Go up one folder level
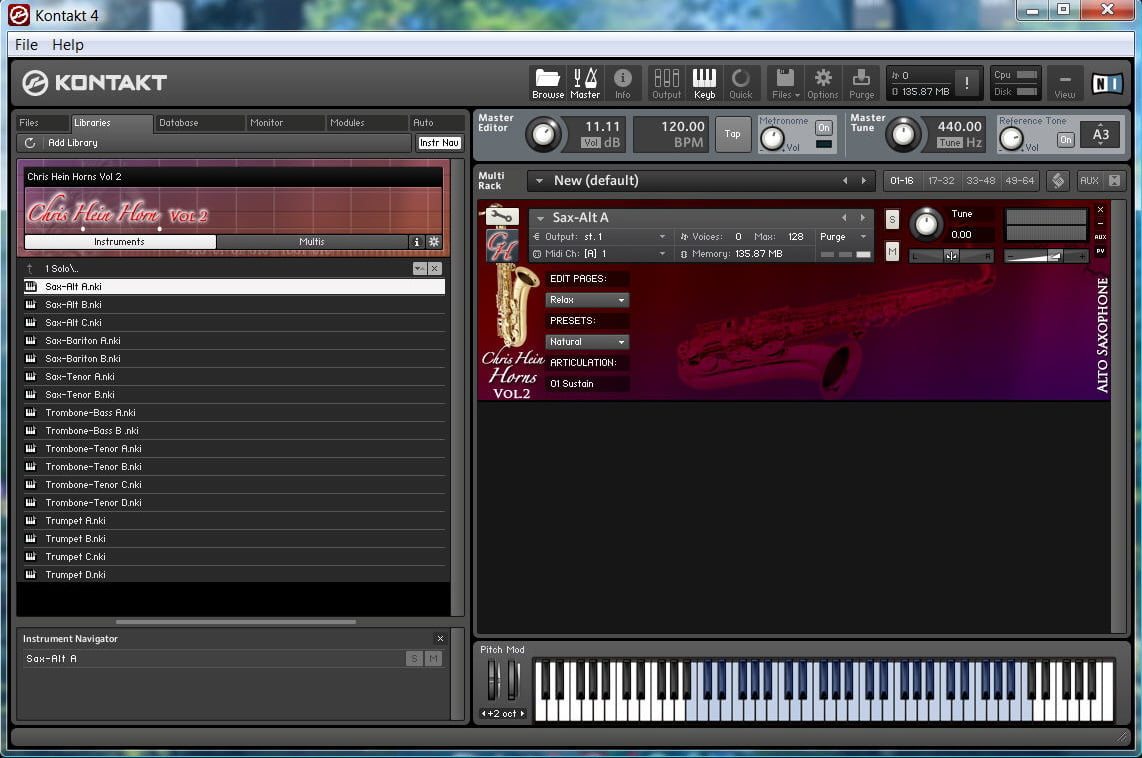The image size is (1142, 758). point(30,269)
